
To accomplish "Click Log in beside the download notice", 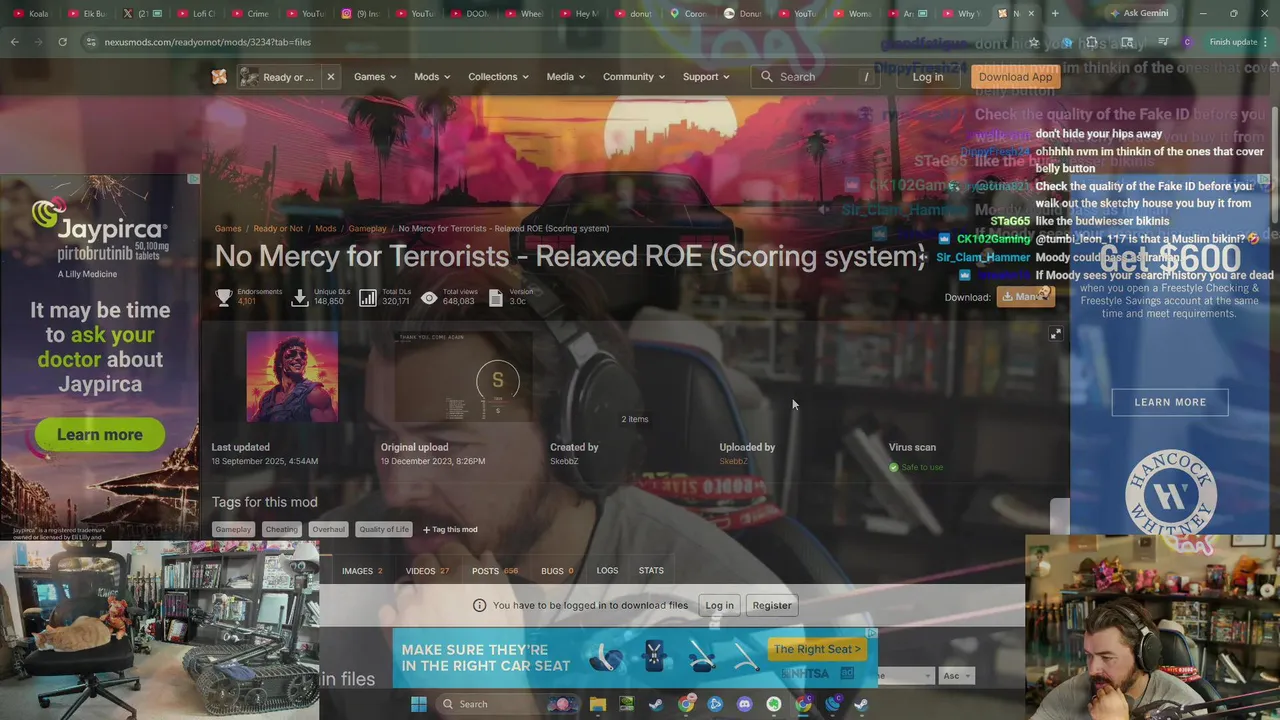I will (x=719, y=605).
